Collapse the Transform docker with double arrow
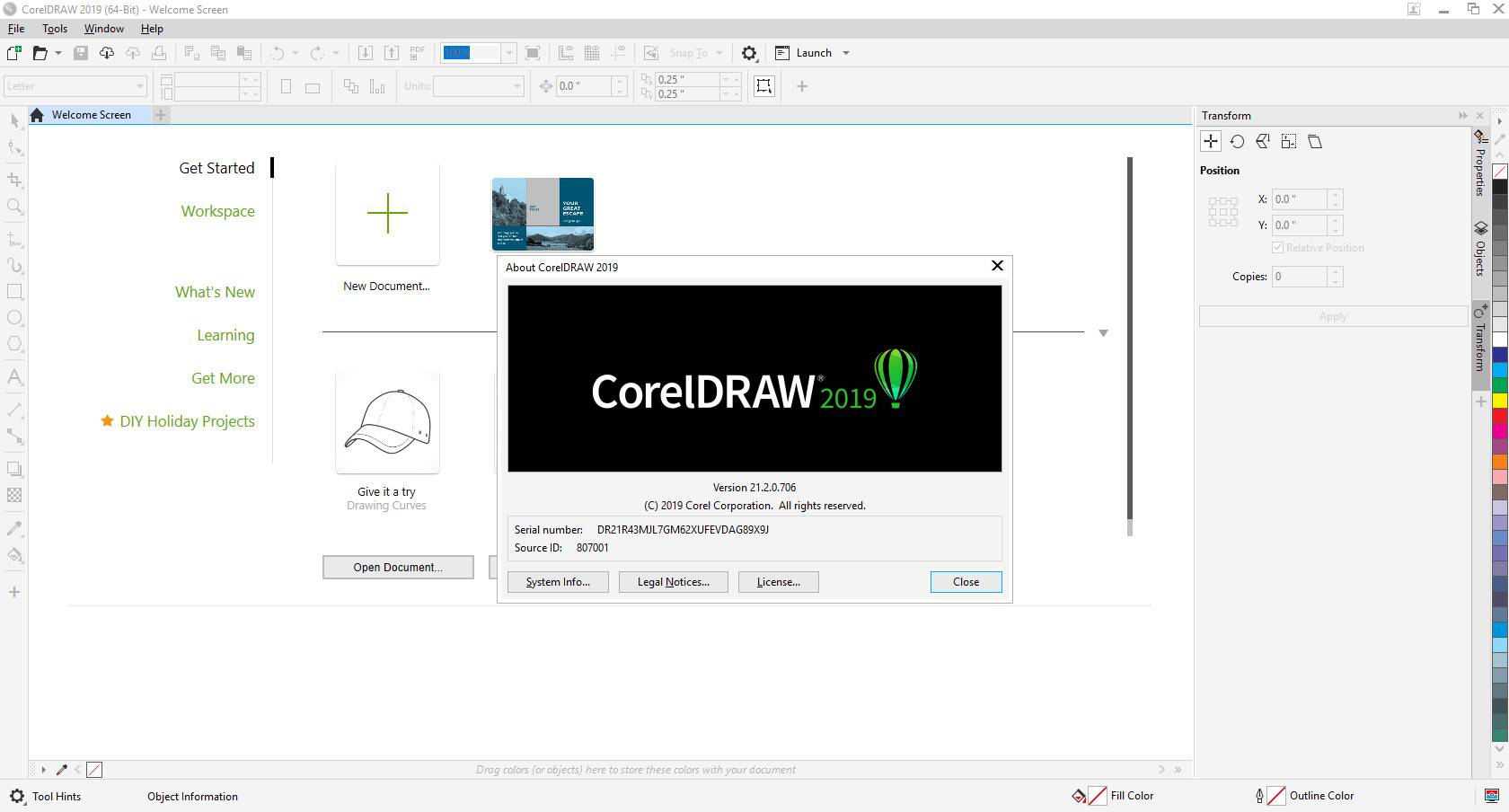 1463,115
